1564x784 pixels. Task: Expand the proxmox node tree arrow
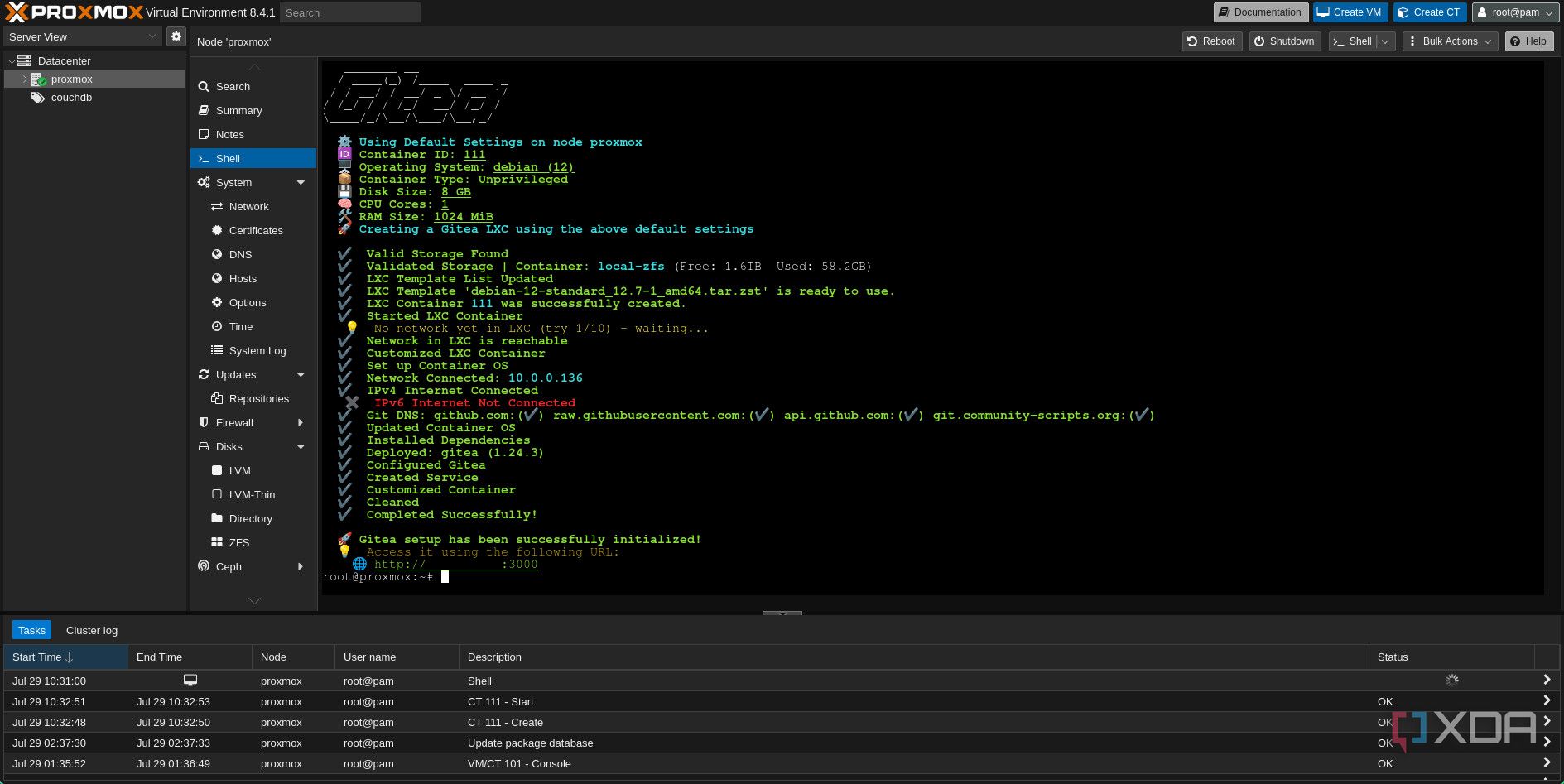coord(25,79)
